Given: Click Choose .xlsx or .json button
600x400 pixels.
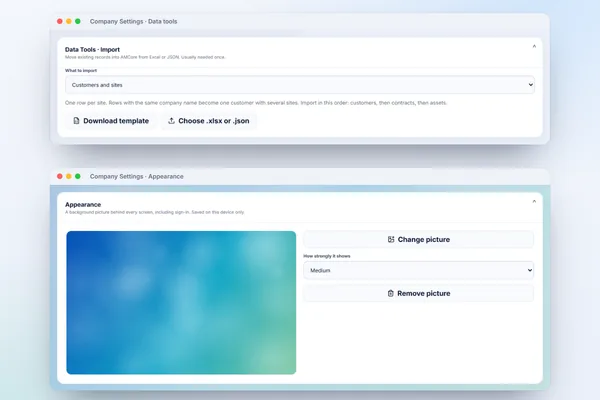Looking at the screenshot, I should tap(209, 121).
